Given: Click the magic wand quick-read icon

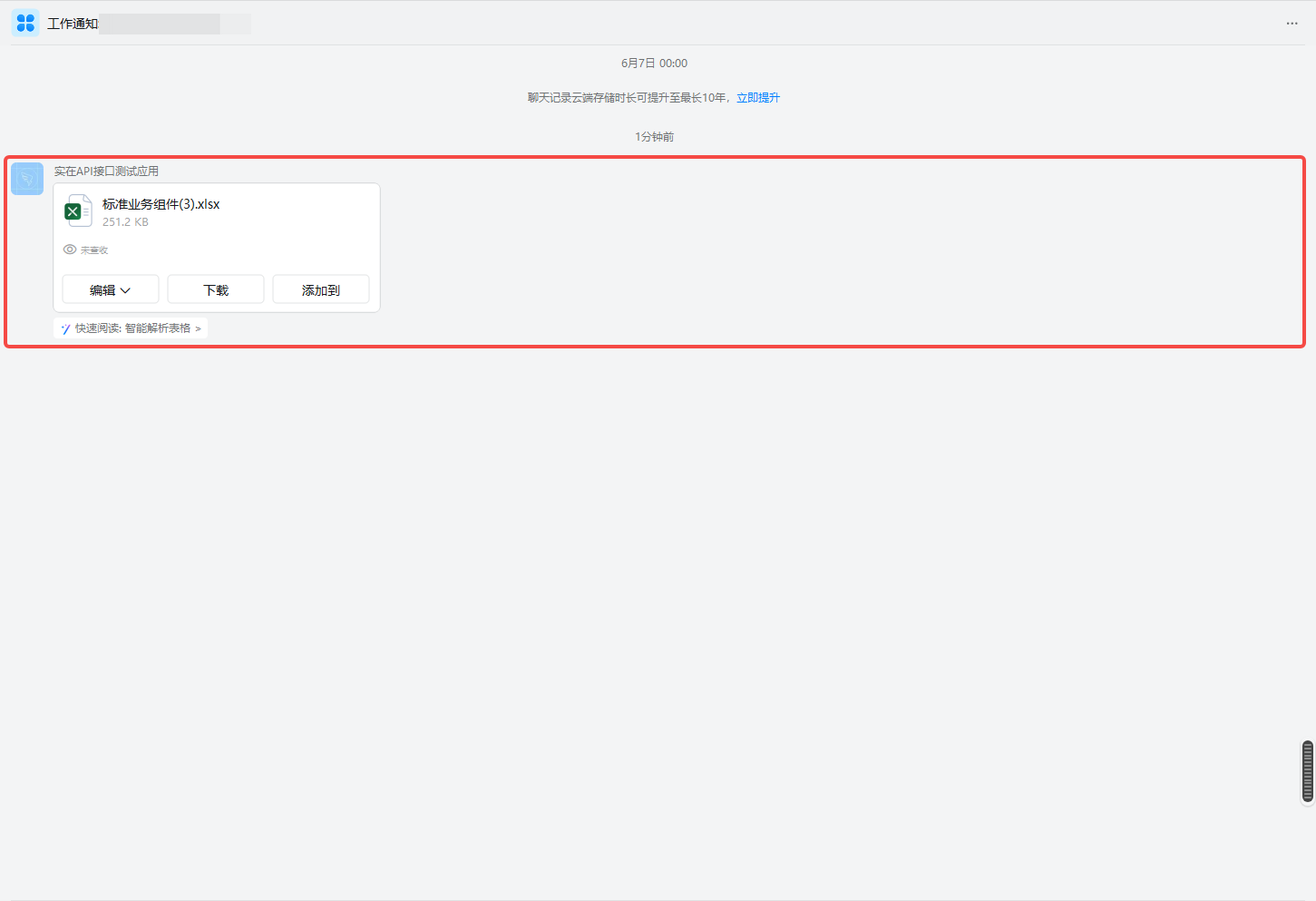Looking at the screenshot, I should 65,328.
